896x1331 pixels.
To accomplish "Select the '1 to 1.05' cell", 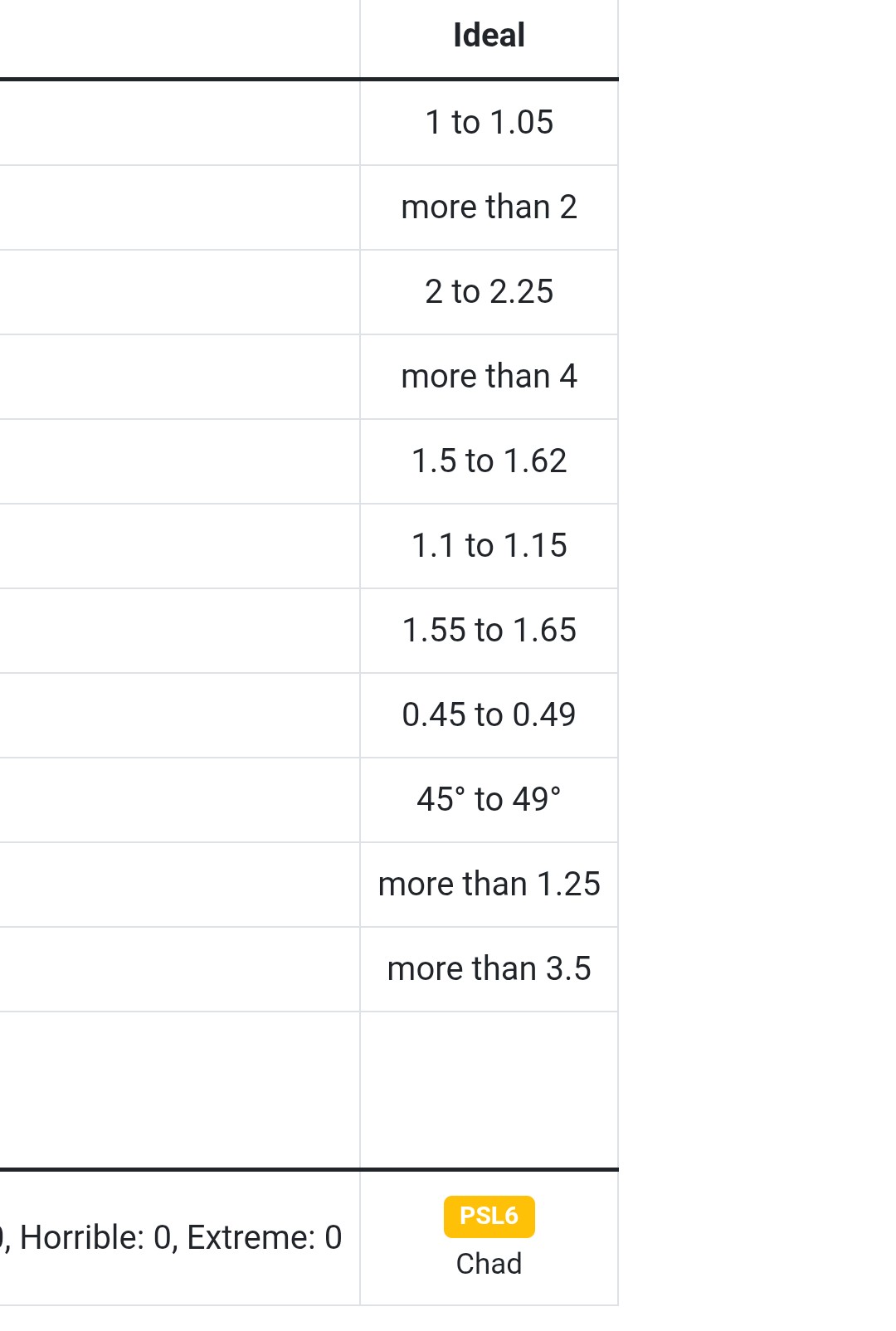I will 489,123.
